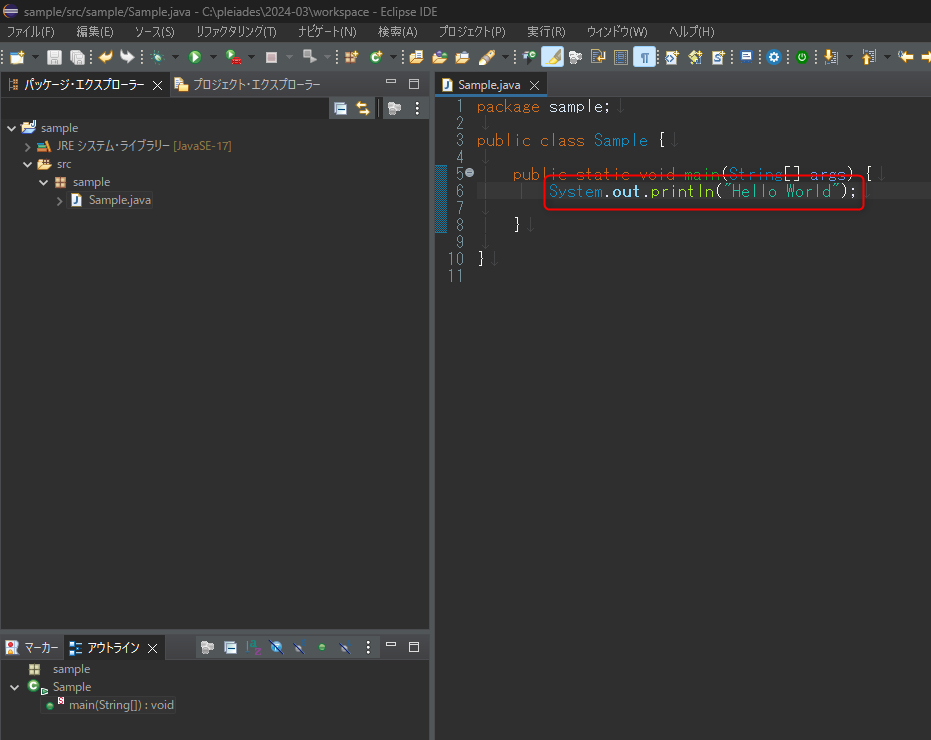Open the Next Annotation dropdown arrow

pos(849,57)
